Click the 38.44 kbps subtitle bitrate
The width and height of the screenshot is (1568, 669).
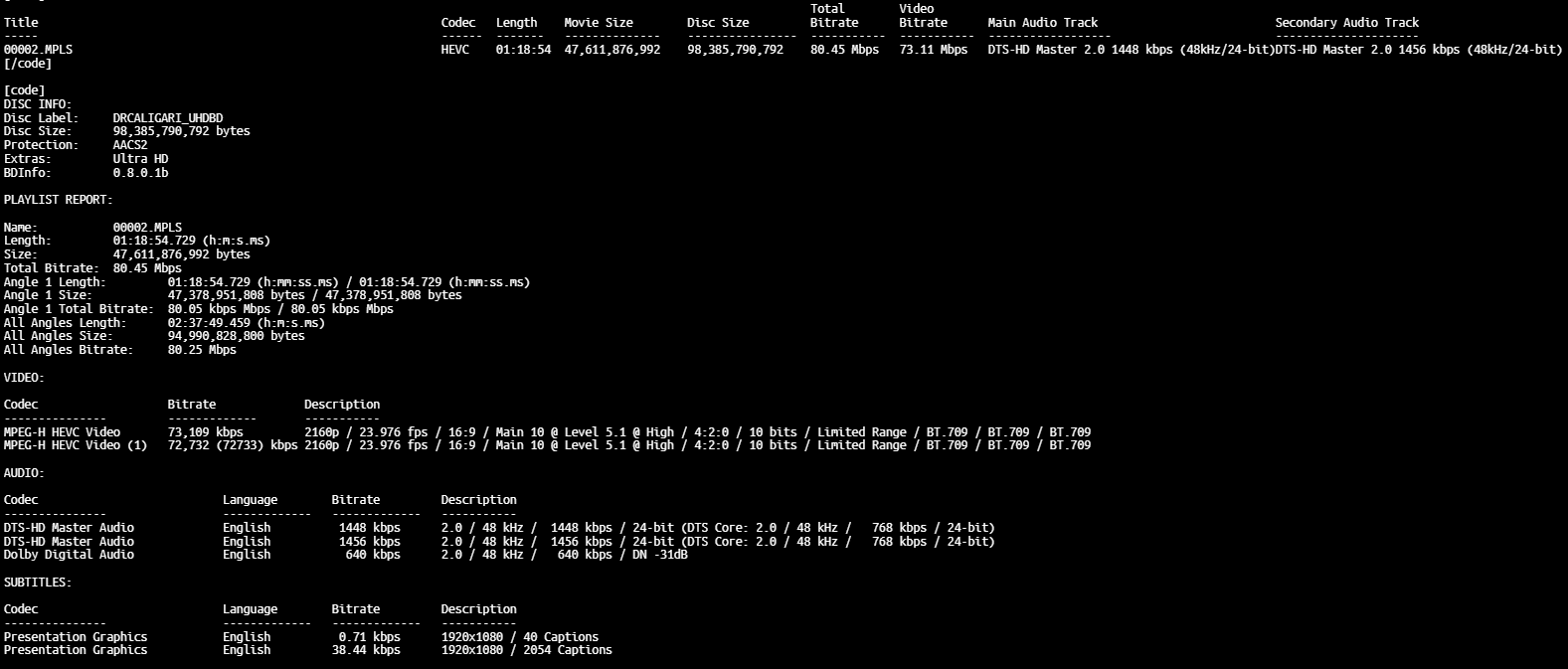coord(366,650)
